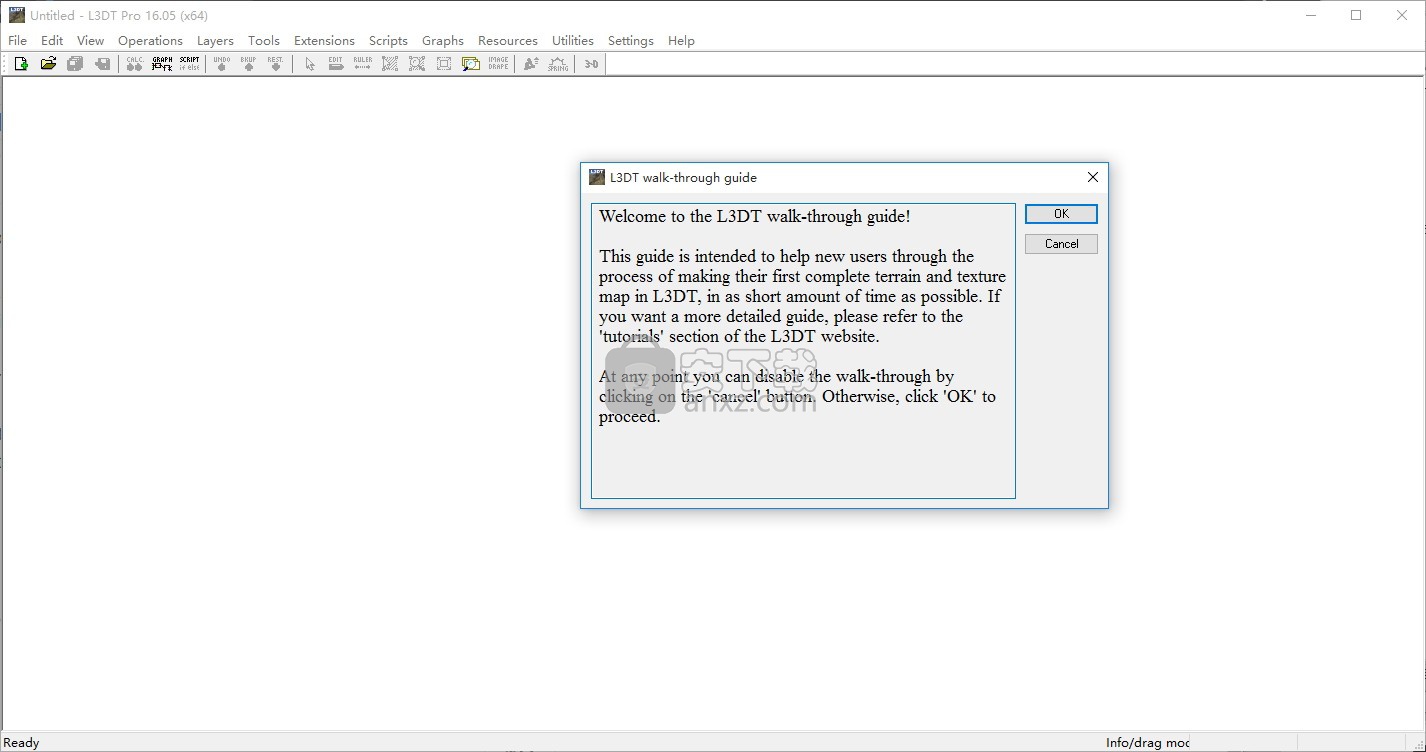Open the Extensions menu
The width and height of the screenshot is (1426, 752).
(x=324, y=41)
